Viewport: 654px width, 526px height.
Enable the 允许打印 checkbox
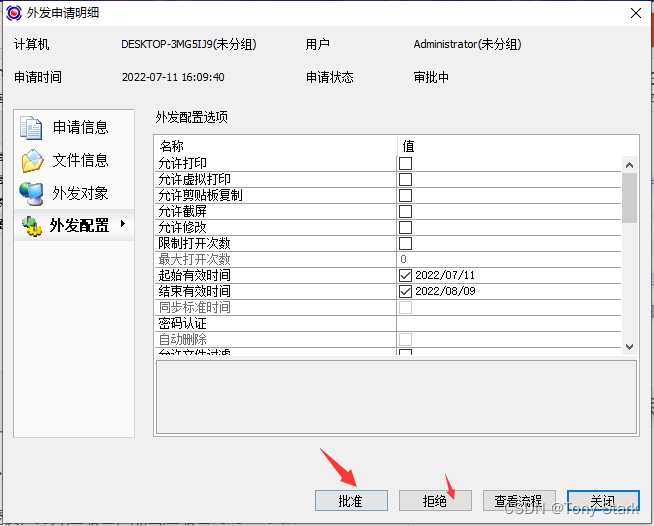[406, 163]
